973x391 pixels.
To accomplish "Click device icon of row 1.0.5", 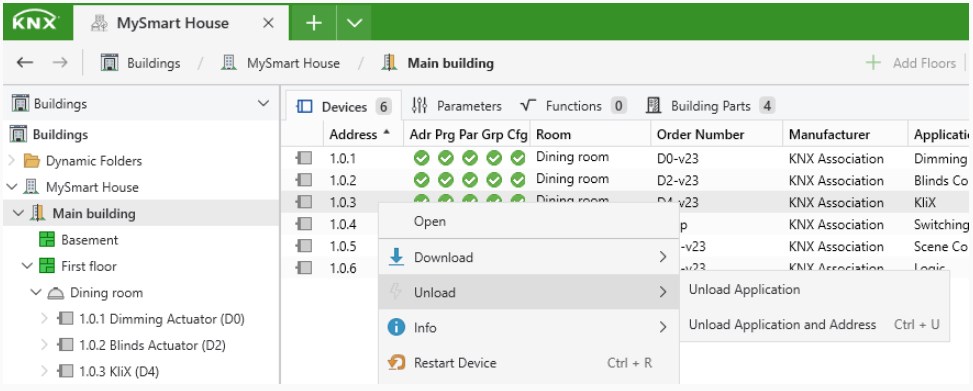I will pos(303,246).
